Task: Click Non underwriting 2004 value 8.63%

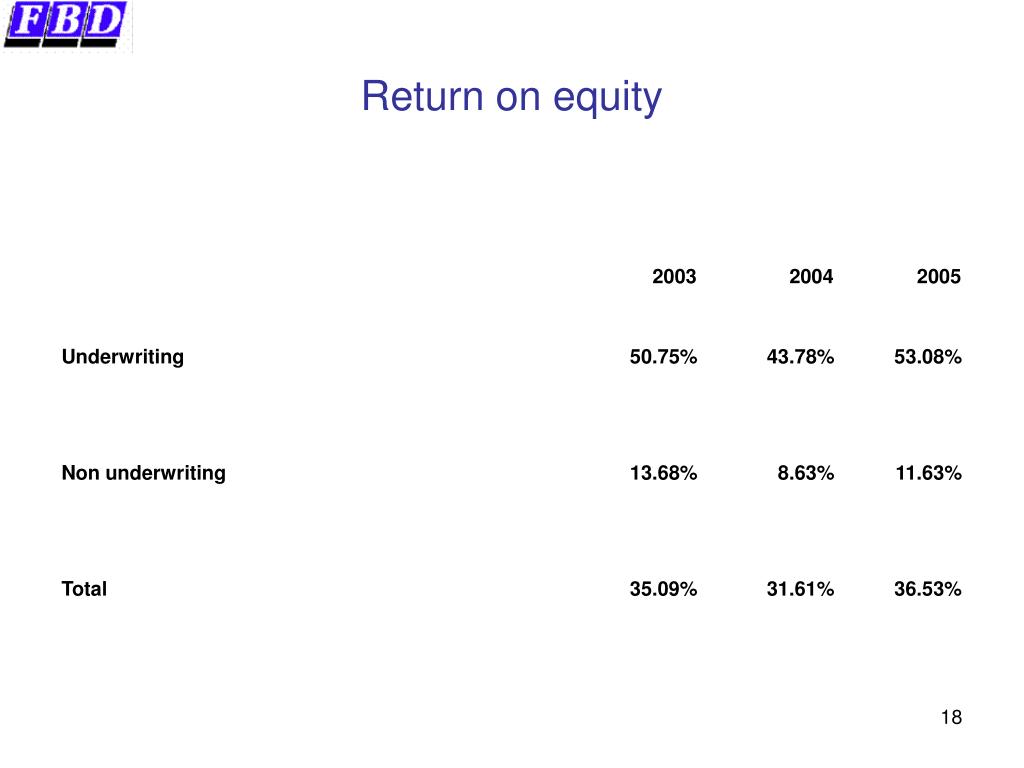Action: 805,473
